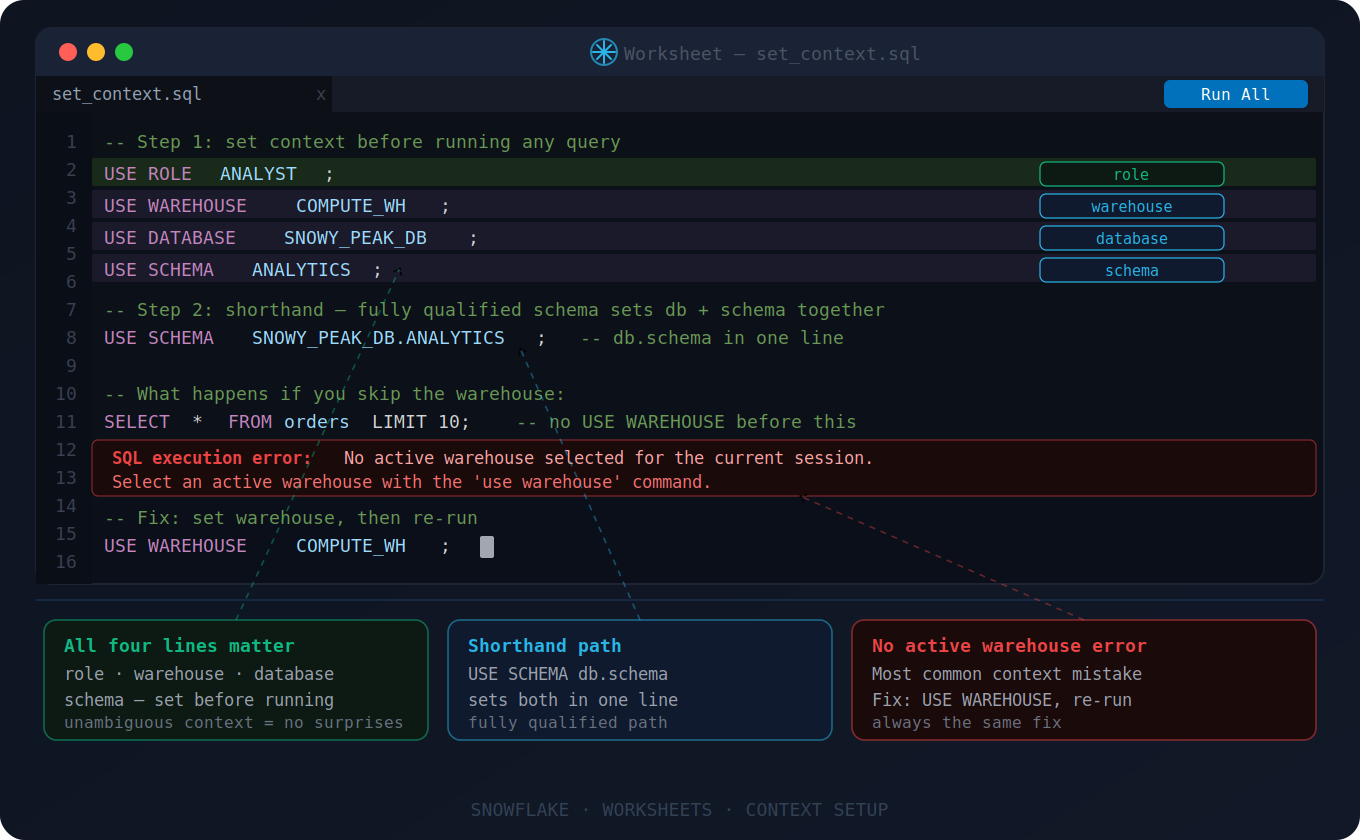Click SNOWY_PEAK_DB.ANALYTICS qualified schema name
Image resolution: width=1360 pixels, height=840 pixels.
(378, 338)
